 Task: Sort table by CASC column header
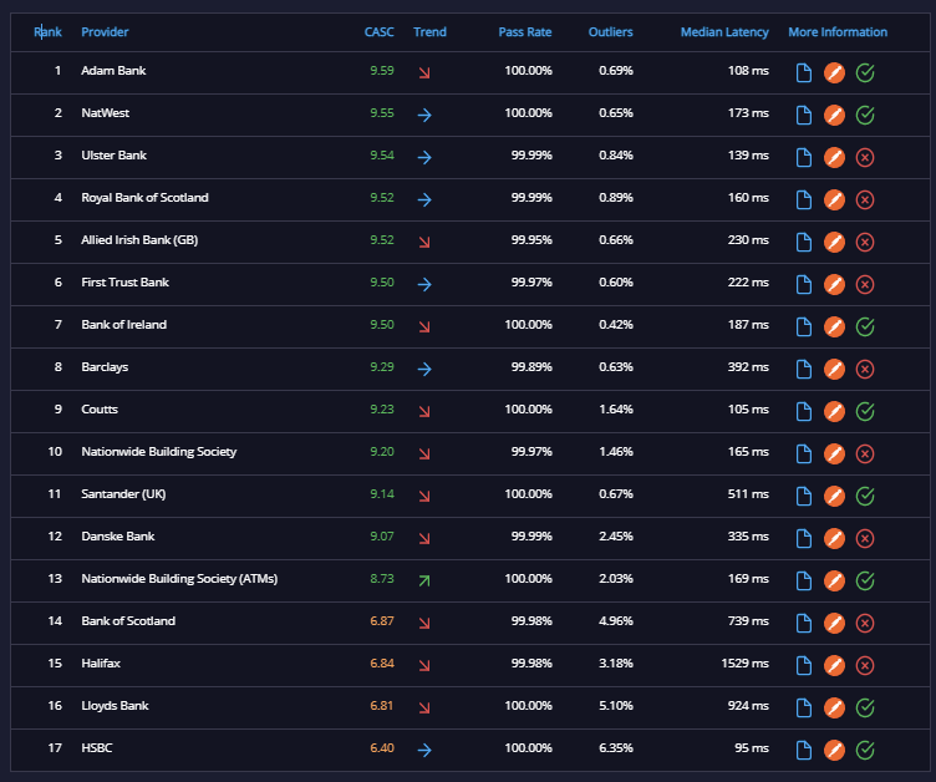379,32
